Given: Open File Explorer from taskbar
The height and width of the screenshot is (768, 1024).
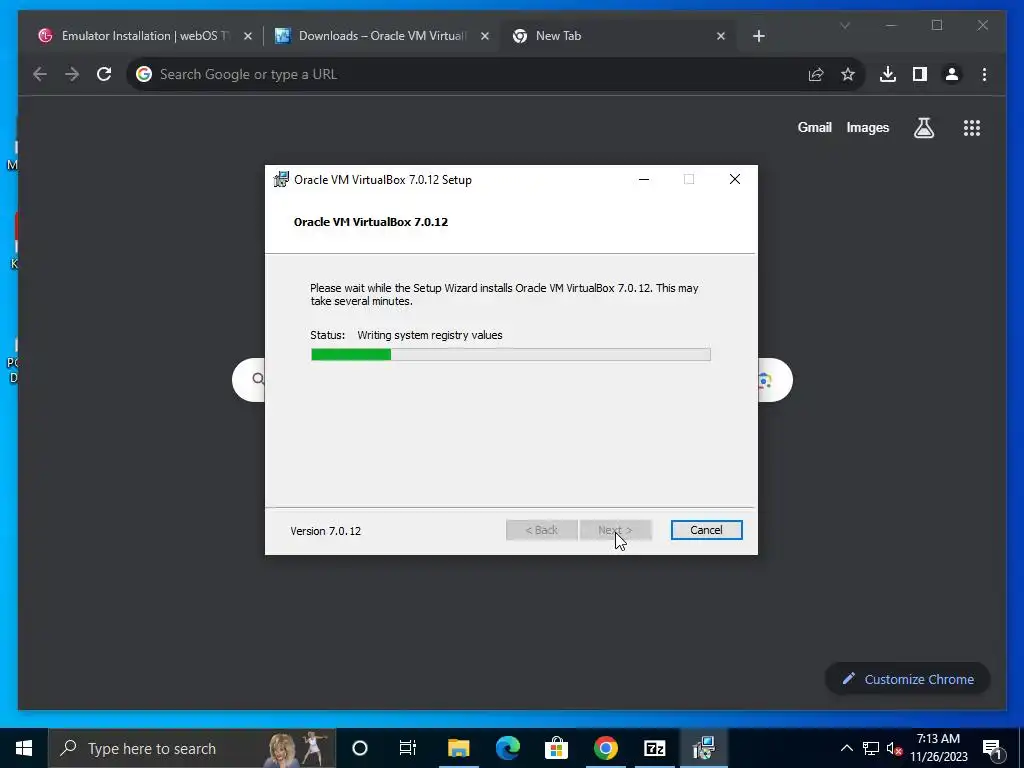Looking at the screenshot, I should click(x=458, y=748).
